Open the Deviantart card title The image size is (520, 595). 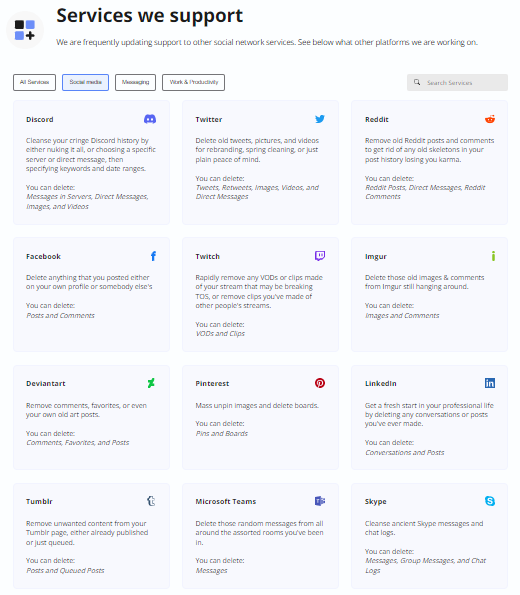(46, 384)
